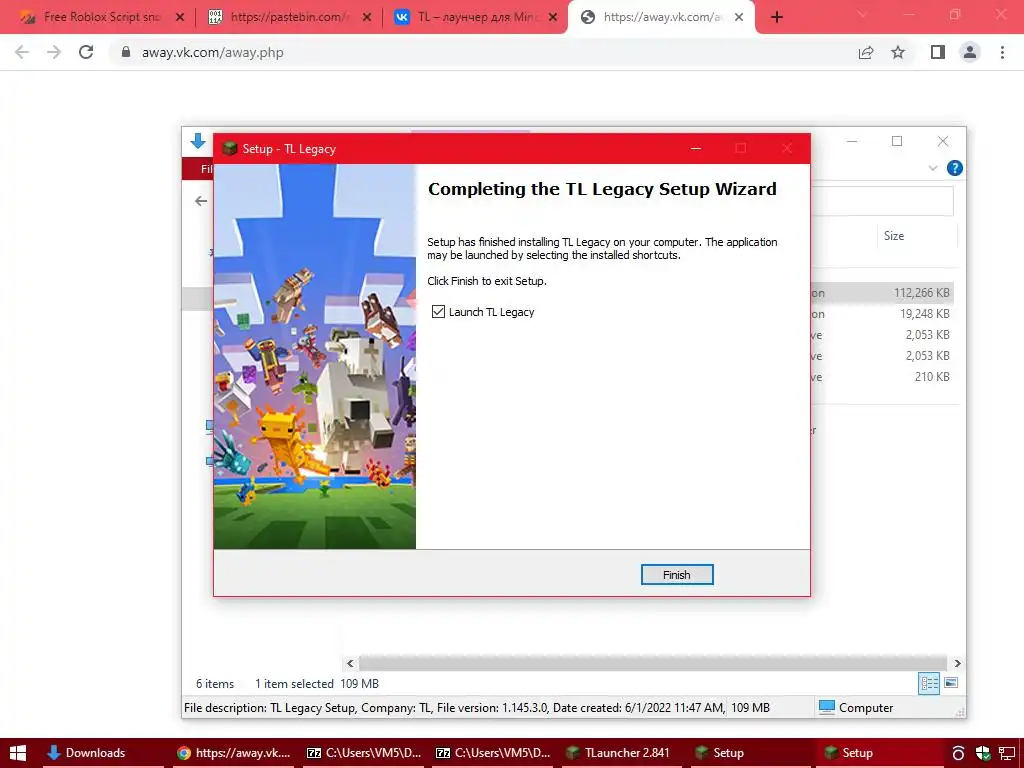
Task: Click the Setup - TL Legacy title icon
Action: [229, 148]
